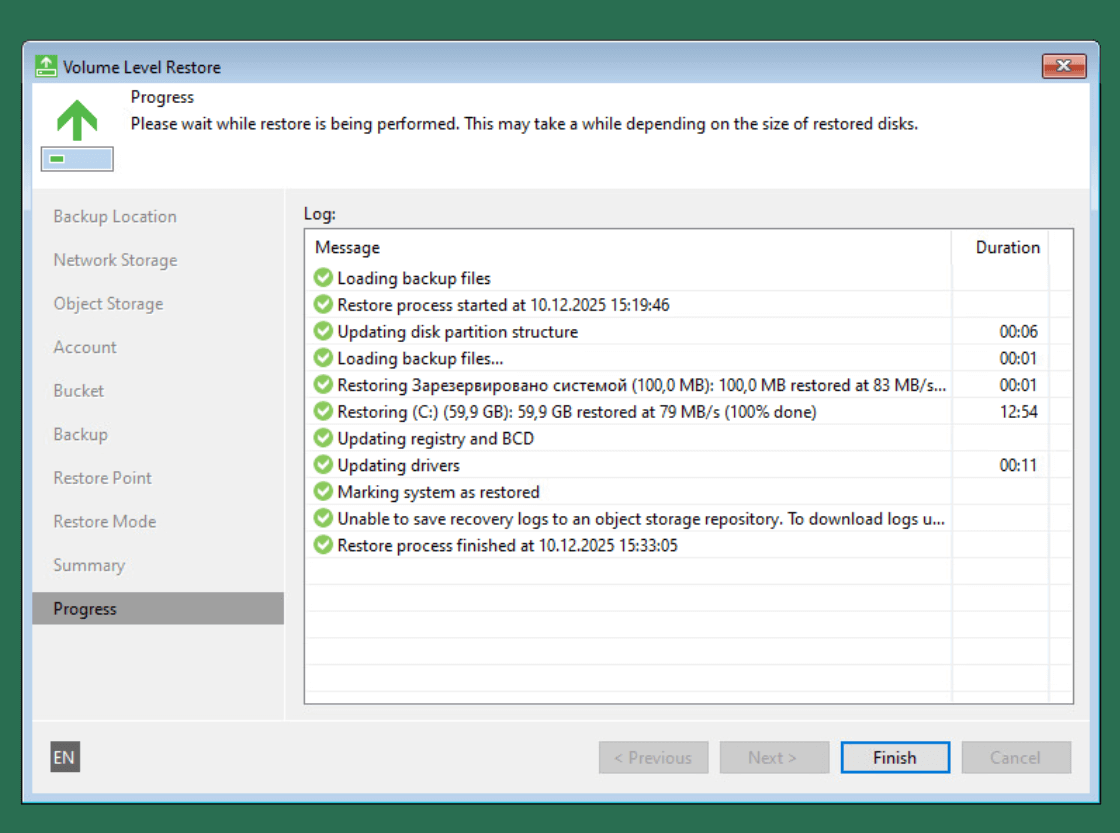Open the Restore Point wizard step
The image size is (1120, 833).
pyautogui.click(x=103, y=478)
